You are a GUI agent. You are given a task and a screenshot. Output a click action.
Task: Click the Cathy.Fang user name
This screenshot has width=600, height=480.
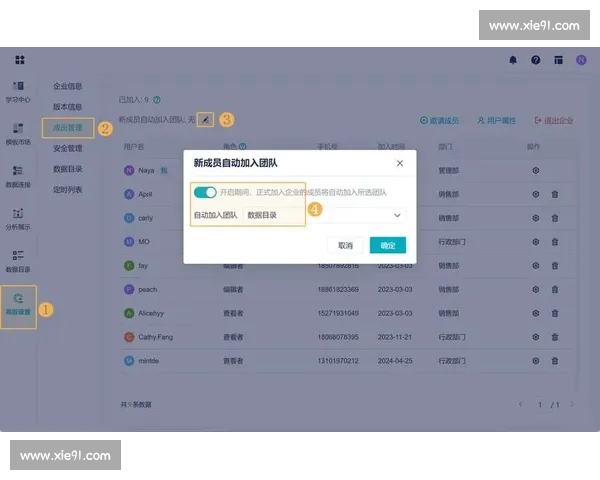point(156,337)
